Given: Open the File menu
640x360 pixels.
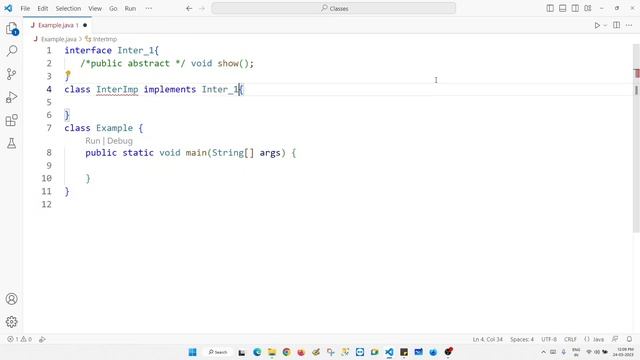Looking at the screenshot, I should pos(25,8).
